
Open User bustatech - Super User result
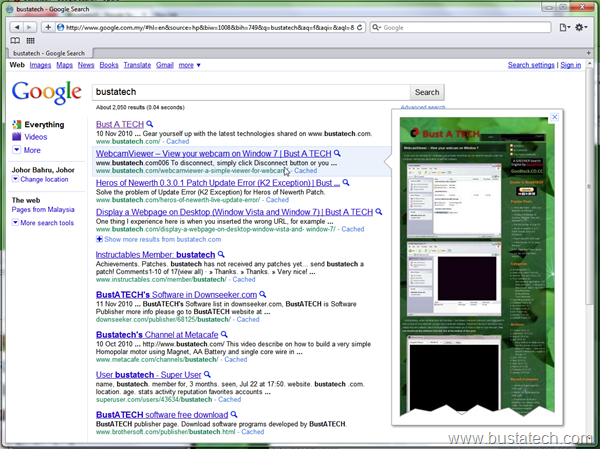pyautogui.click(x=148, y=375)
